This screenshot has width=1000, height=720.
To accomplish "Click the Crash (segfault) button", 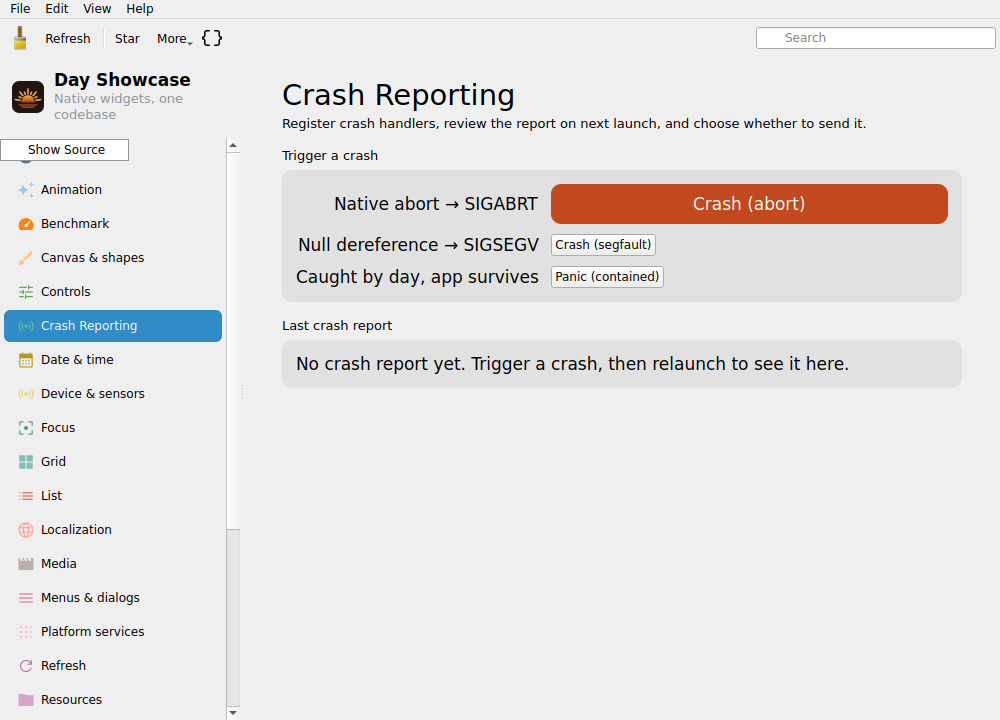I will 603,245.
